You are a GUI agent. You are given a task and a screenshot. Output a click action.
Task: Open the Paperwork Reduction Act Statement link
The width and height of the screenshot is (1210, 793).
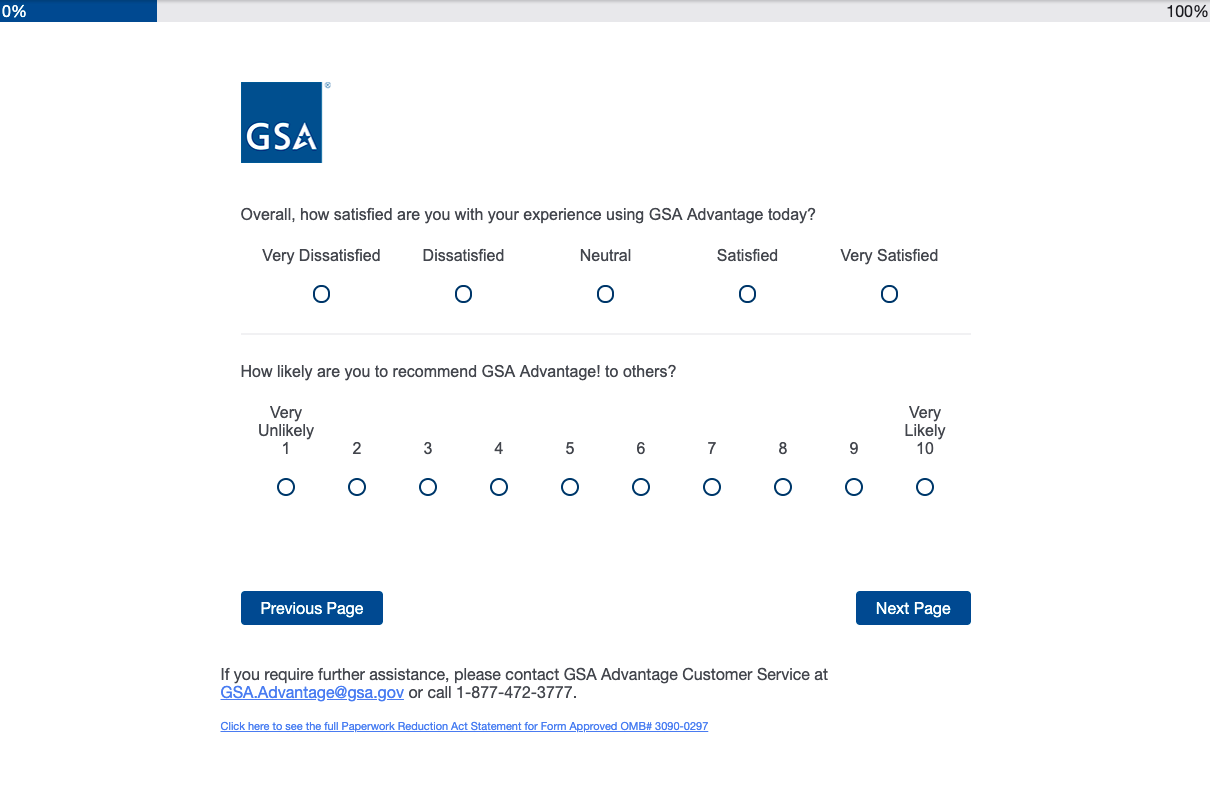click(464, 726)
